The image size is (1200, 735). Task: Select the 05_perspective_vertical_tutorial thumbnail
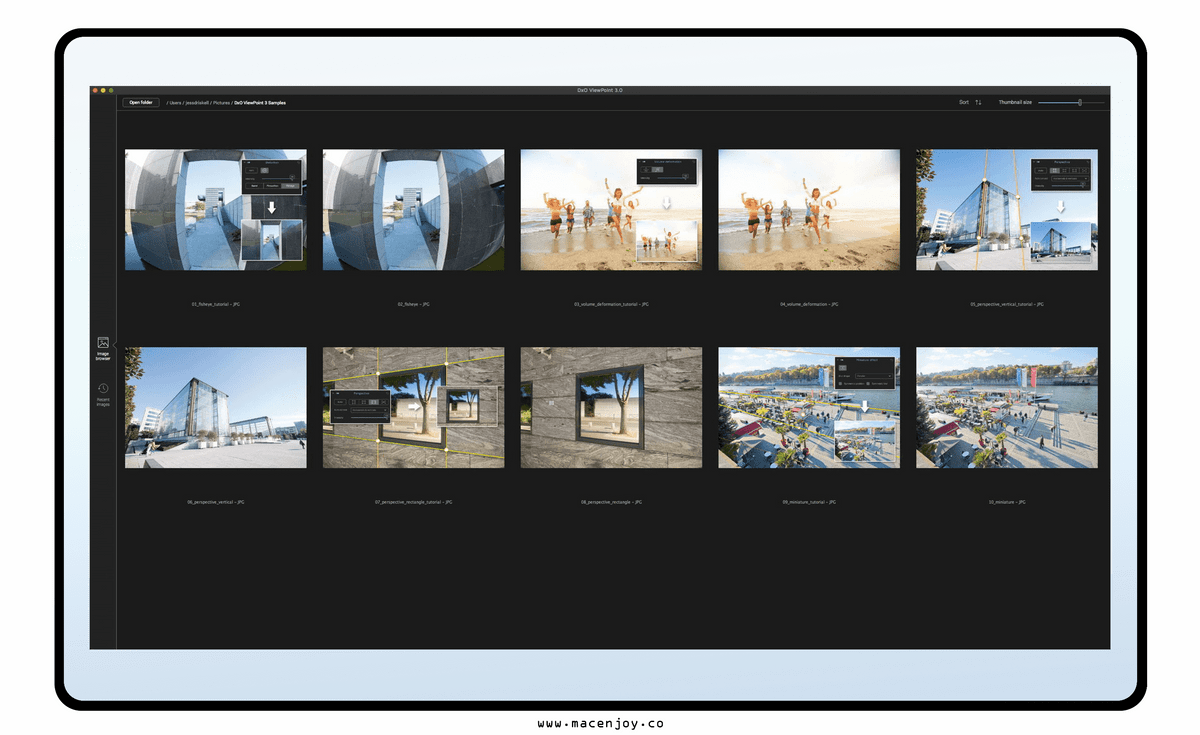pos(1007,210)
